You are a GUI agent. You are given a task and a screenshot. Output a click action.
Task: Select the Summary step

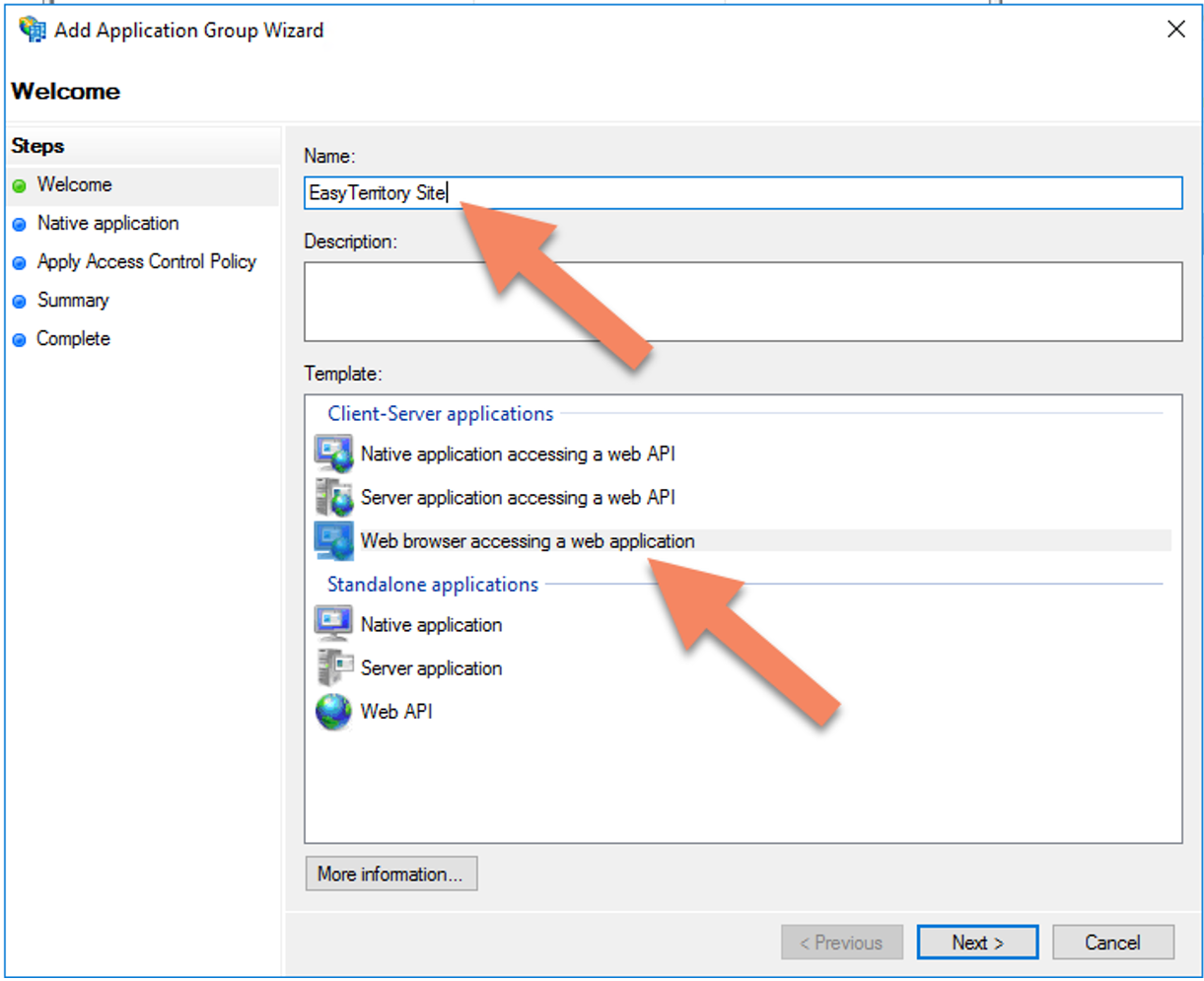(74, 300)
